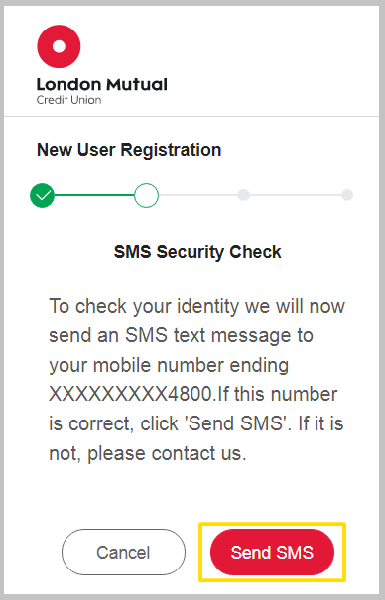Select the third grey step dot
385x600 pixels.
point(243,195)
